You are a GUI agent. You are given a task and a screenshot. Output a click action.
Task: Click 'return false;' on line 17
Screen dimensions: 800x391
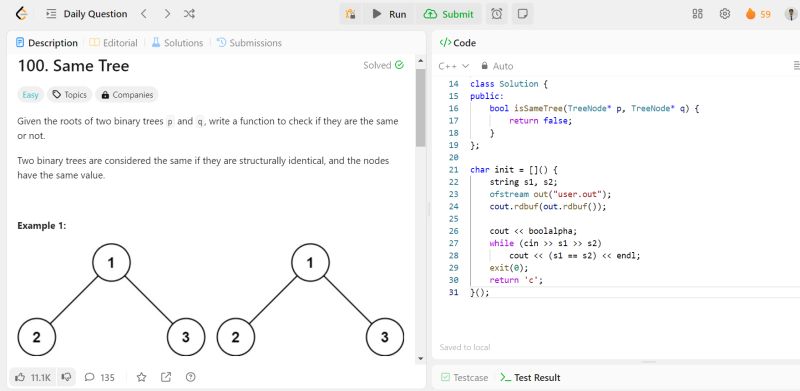pos(541,120)
